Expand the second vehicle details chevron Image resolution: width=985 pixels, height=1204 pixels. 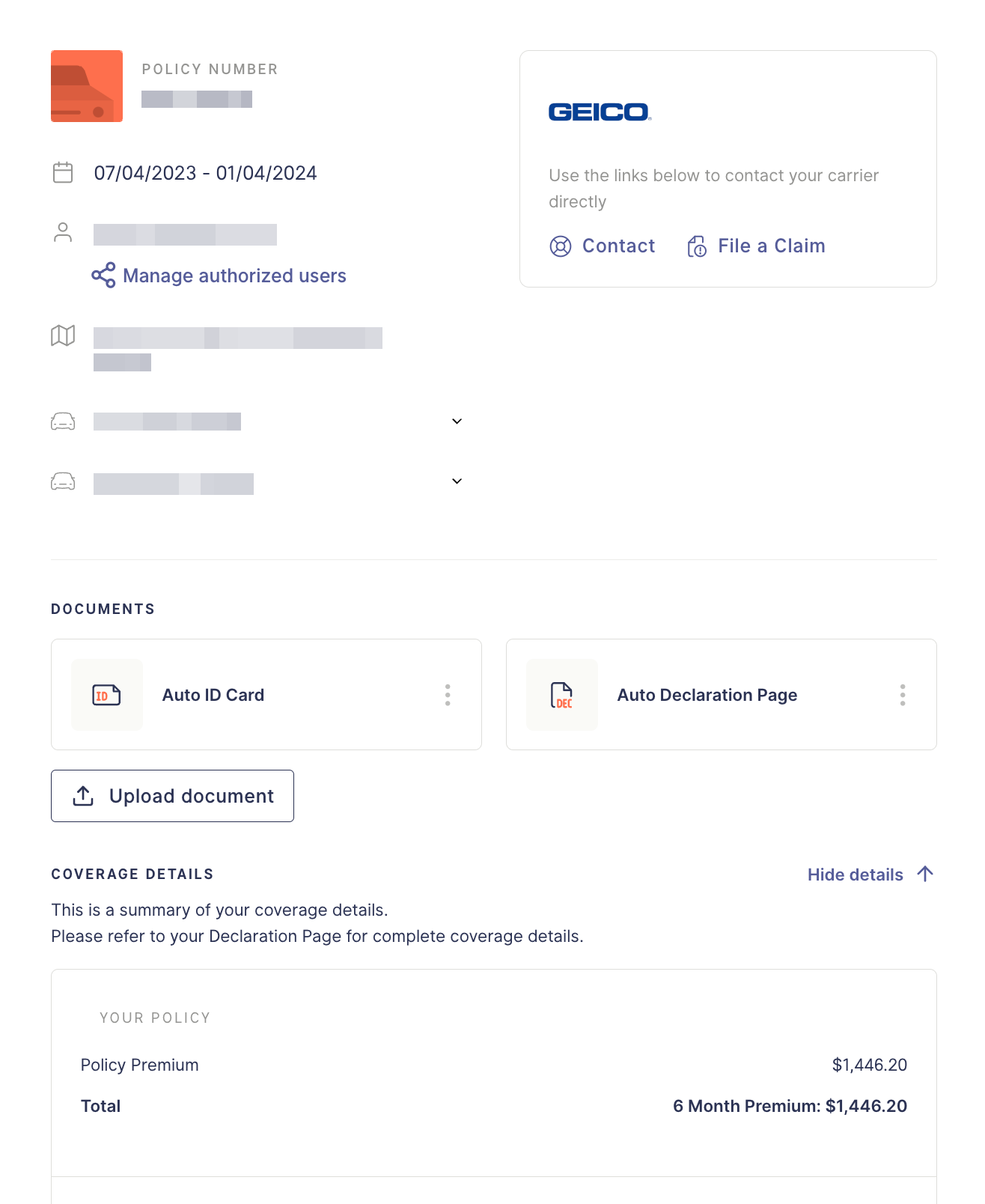pyautogui.click(x=457, y=481)
